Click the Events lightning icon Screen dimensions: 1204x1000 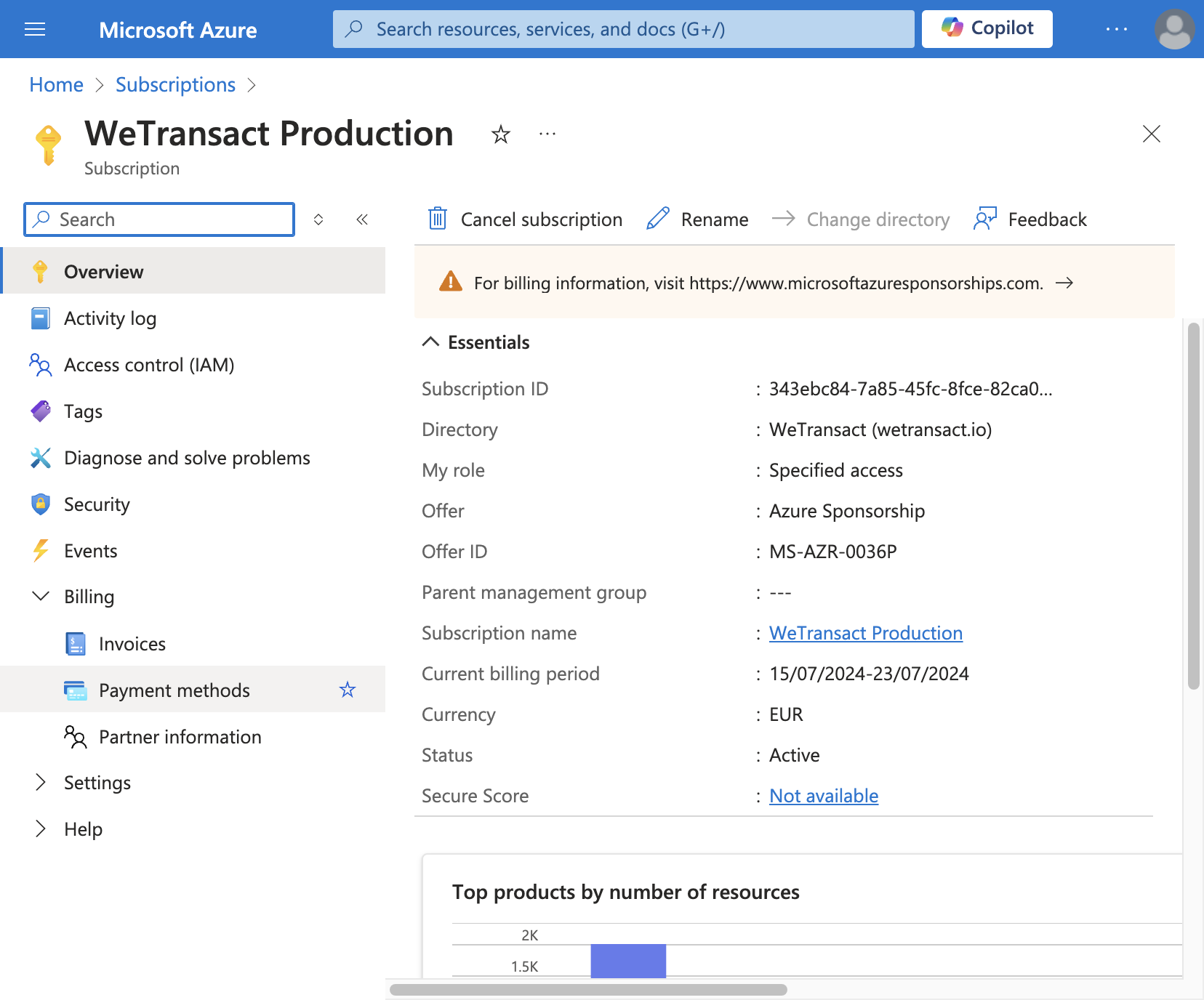(x=41, y=551)
